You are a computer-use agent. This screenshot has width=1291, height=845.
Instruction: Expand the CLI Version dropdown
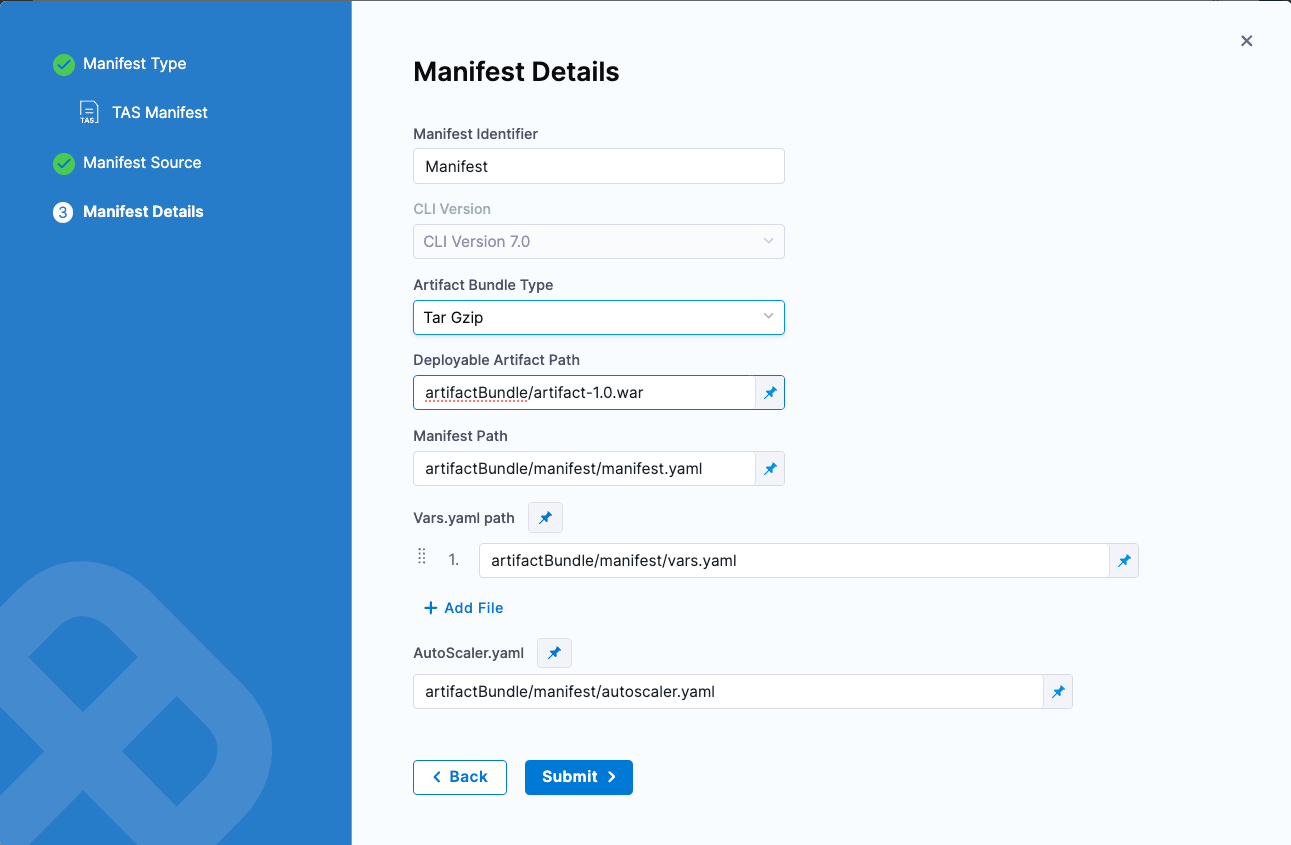click(598, 241)
